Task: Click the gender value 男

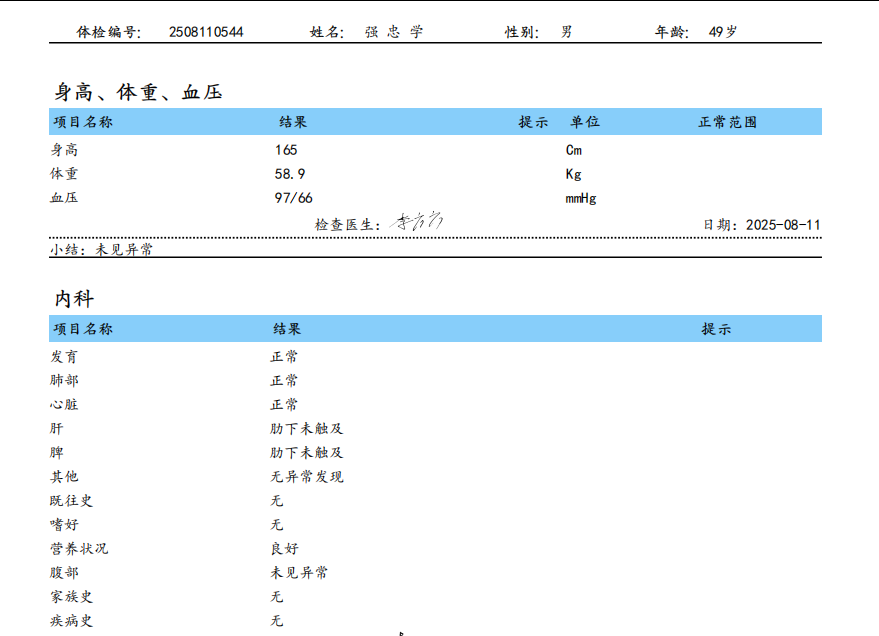Action: click(567, 32)
